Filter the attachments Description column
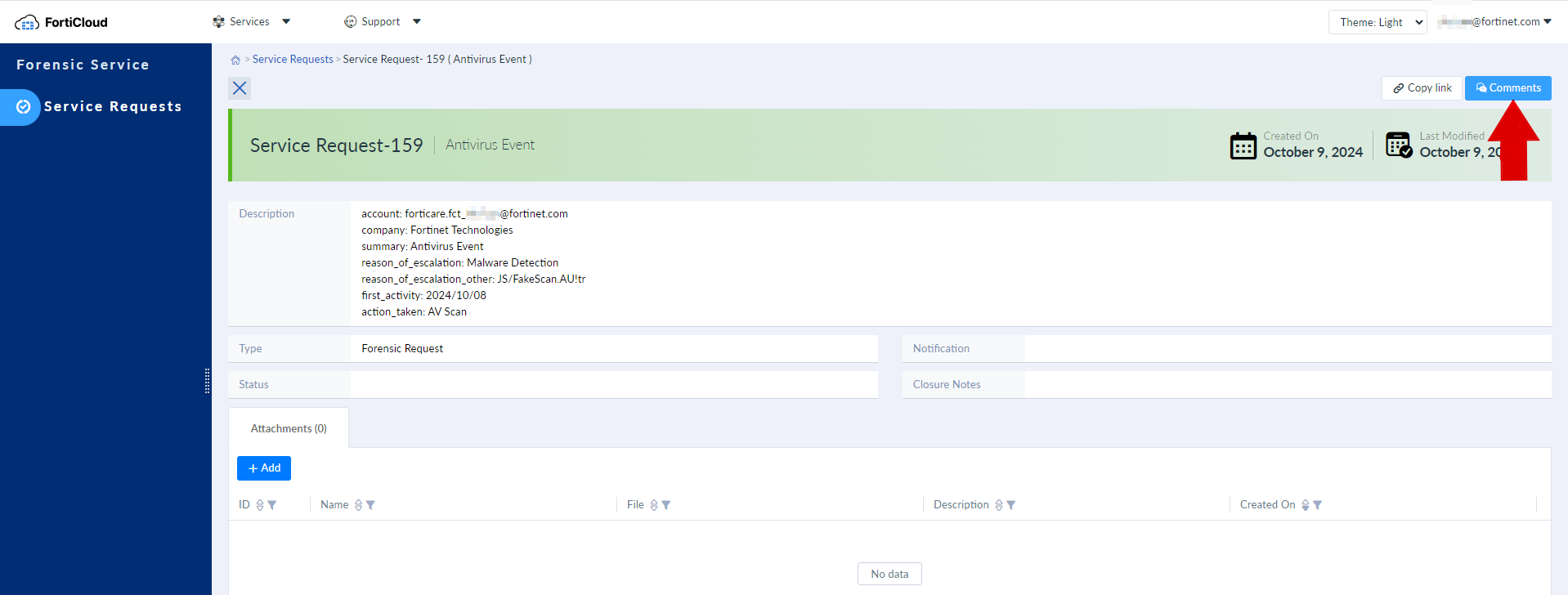Viewport: 1568px width, 595px height. pos(1011,505)
